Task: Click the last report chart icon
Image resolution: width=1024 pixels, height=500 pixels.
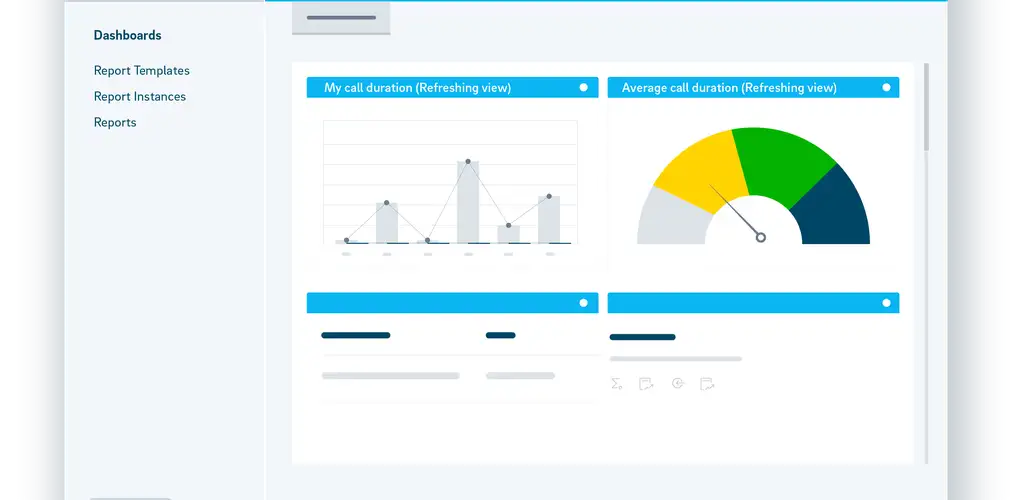Action: [x=708, y=383]
